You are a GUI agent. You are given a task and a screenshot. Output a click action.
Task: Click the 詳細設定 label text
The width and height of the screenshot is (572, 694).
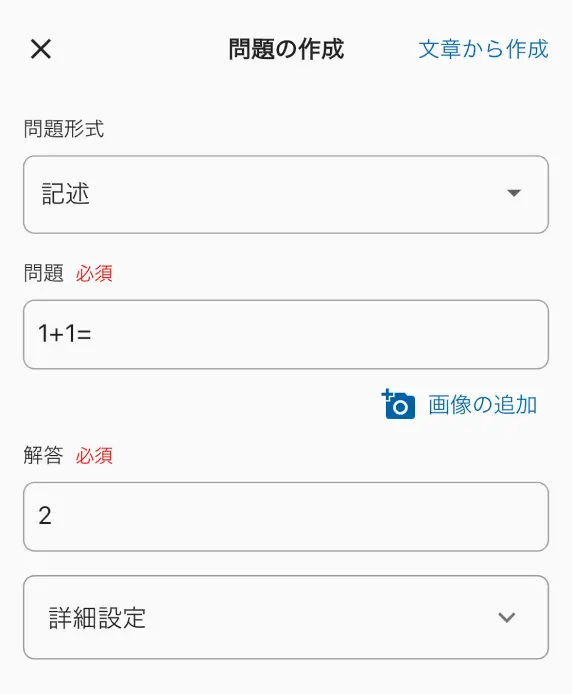97,618
